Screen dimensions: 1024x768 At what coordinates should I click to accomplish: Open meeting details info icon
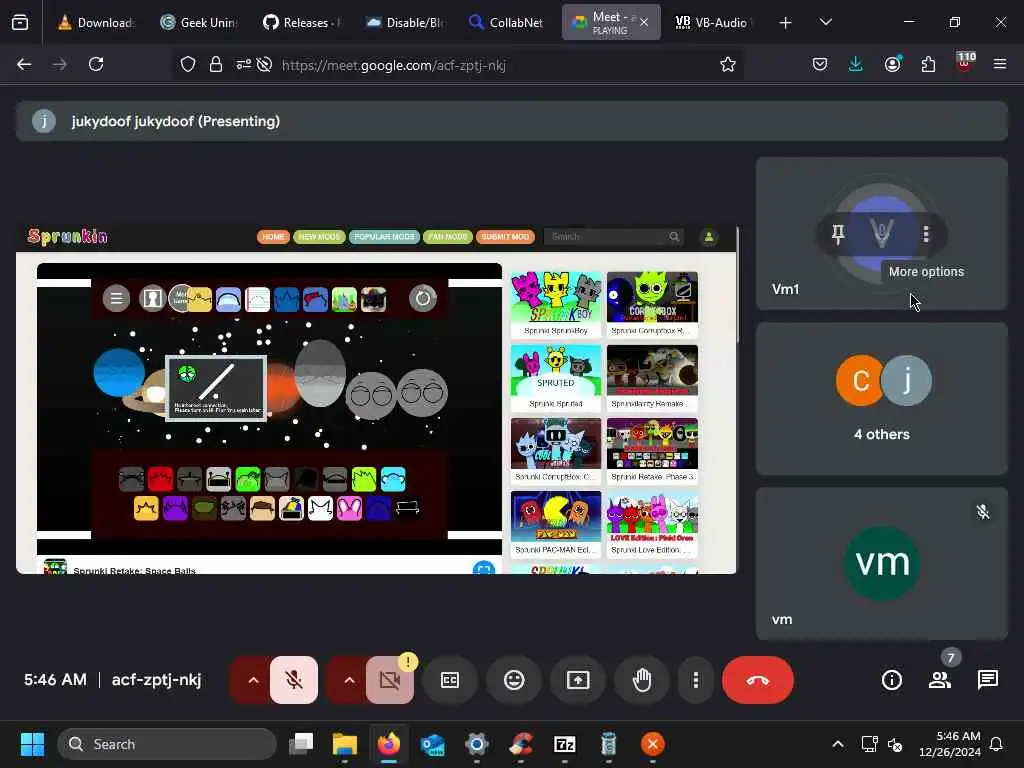tap(891, 680)
